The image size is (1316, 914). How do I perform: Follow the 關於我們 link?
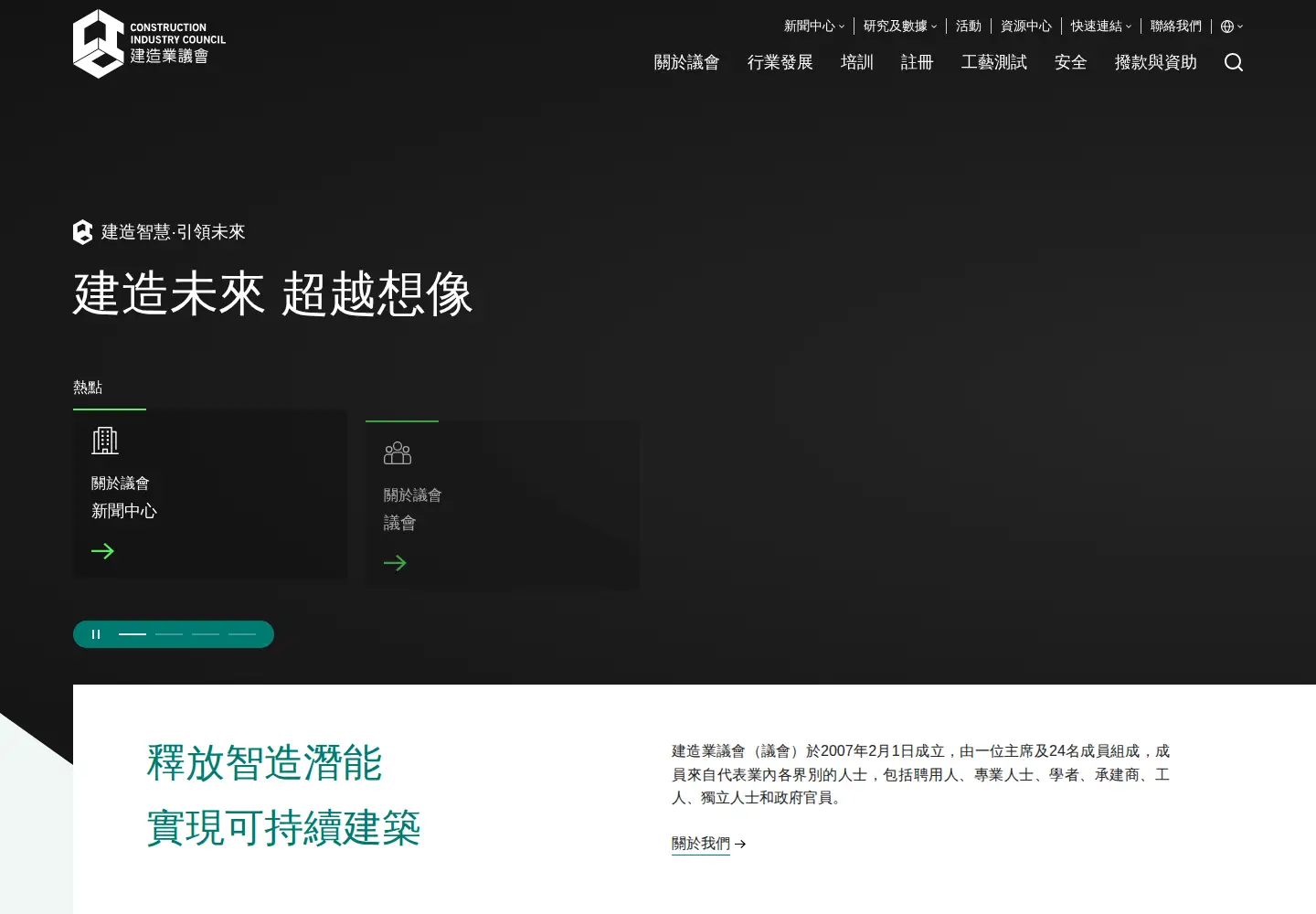click(x=701, y=844)
